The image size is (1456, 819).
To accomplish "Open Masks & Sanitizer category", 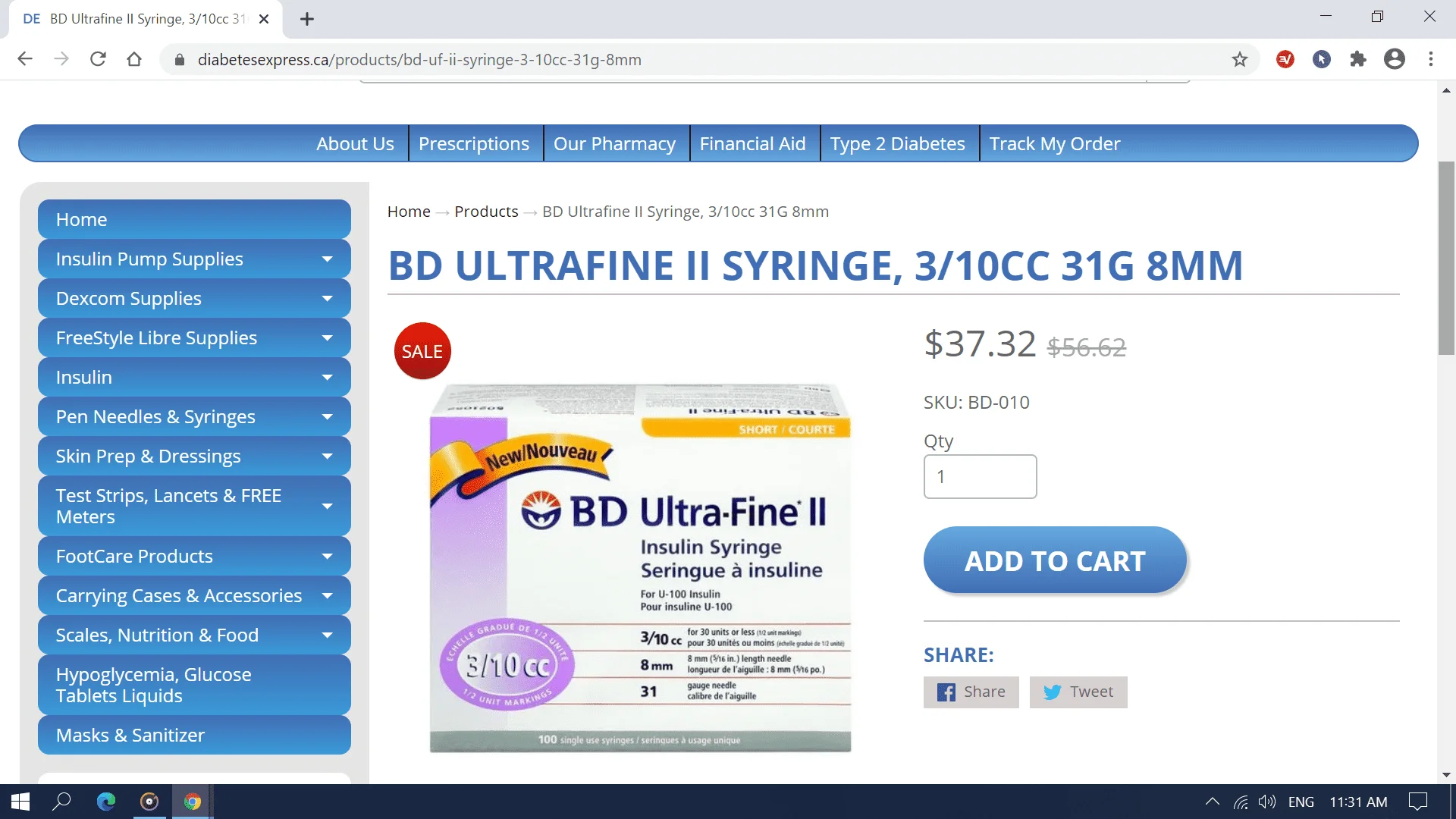I will (x=194, y=736).
